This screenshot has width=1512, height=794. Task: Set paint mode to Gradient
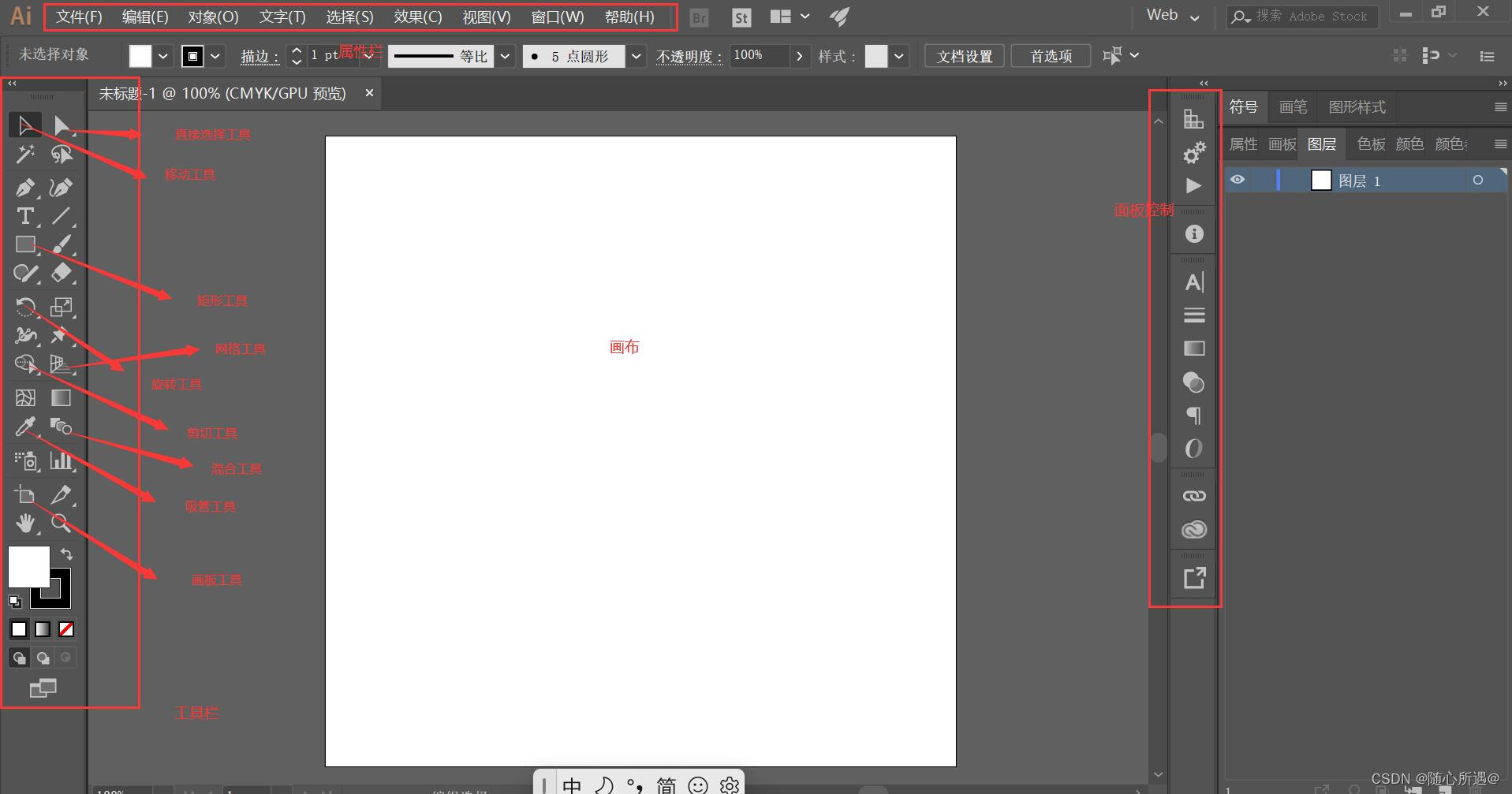point(43,629)
